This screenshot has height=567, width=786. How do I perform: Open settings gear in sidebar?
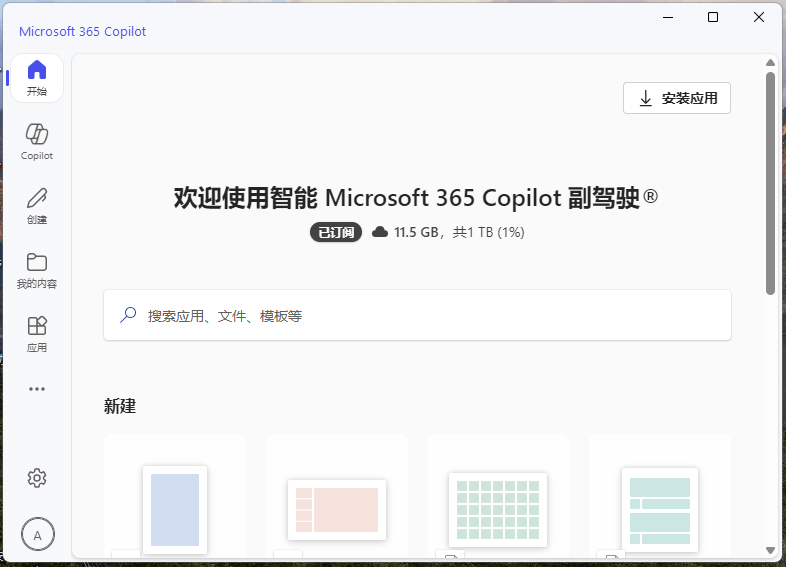[x=37, y=478]
